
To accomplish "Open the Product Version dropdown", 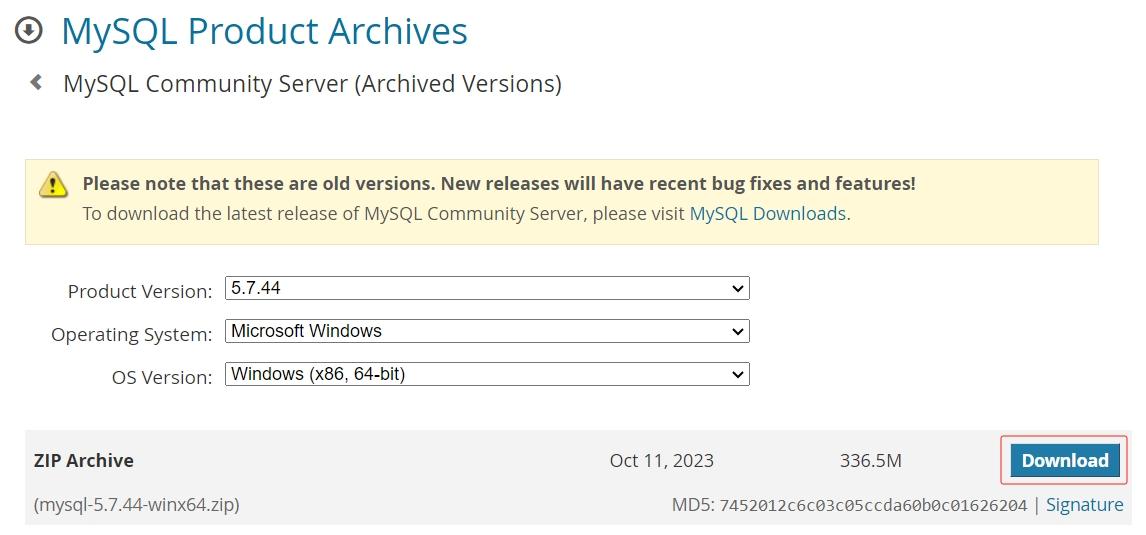I will tap(487, 288).
